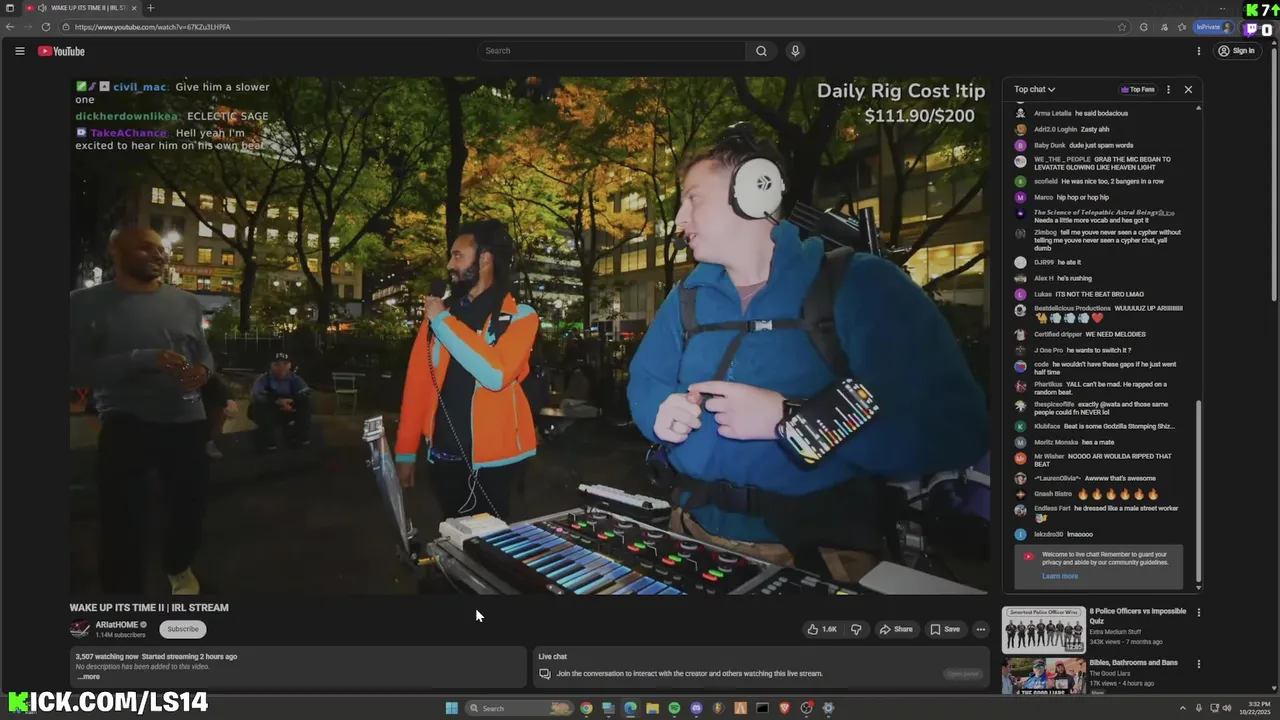The width and height of the screenshot is (1280, 720).
Task: Click the live video player
Action: point(530,336)
